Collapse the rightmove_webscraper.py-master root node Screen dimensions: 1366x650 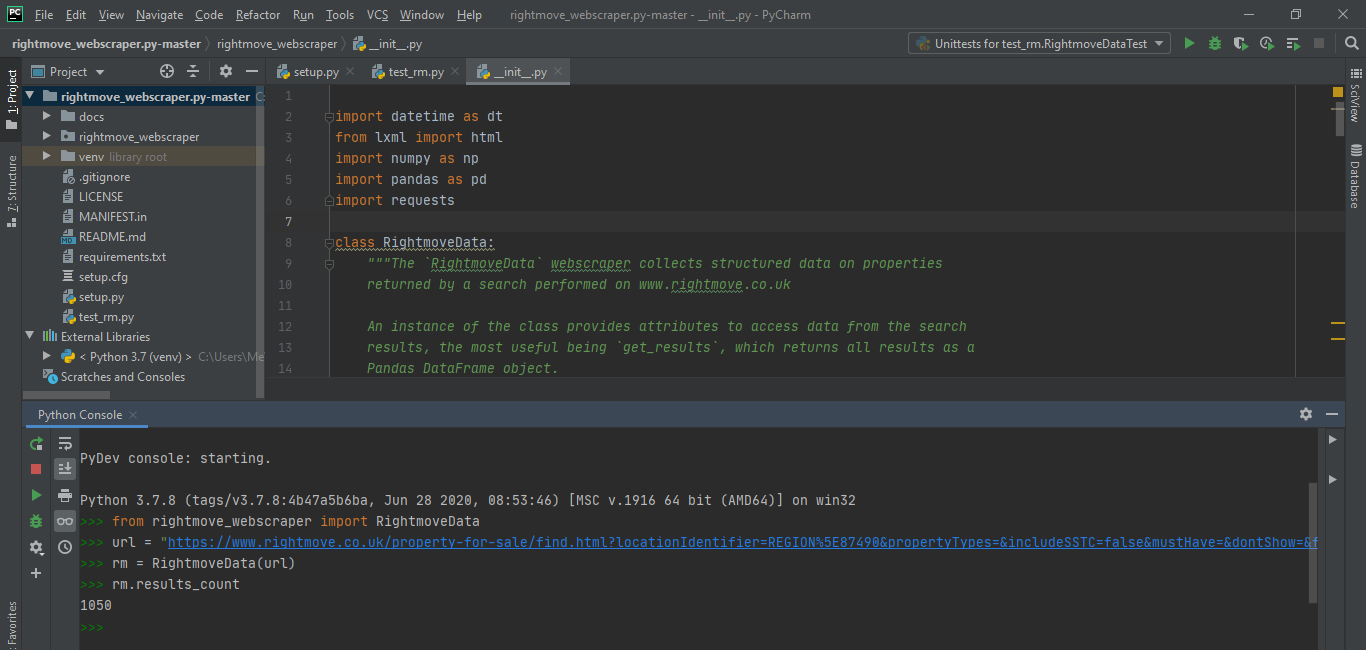(29, 96)
